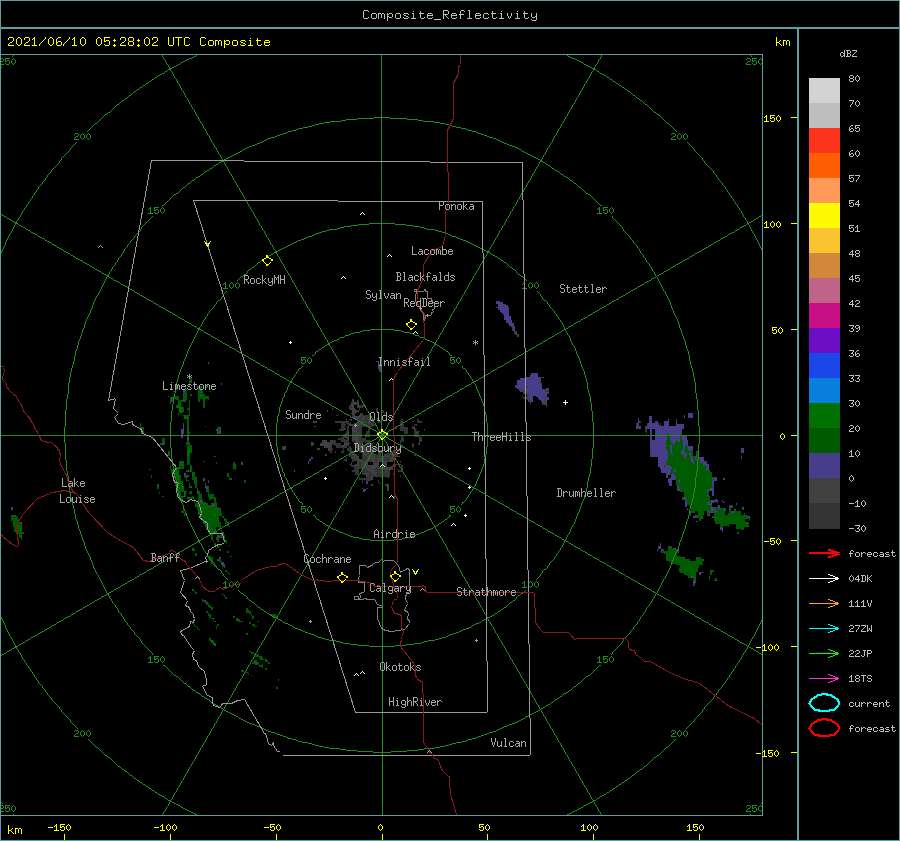This screenshot has width=900, height=841.
Task: Click the cyan 27ZW arrow icon
Action: point(824,629)
